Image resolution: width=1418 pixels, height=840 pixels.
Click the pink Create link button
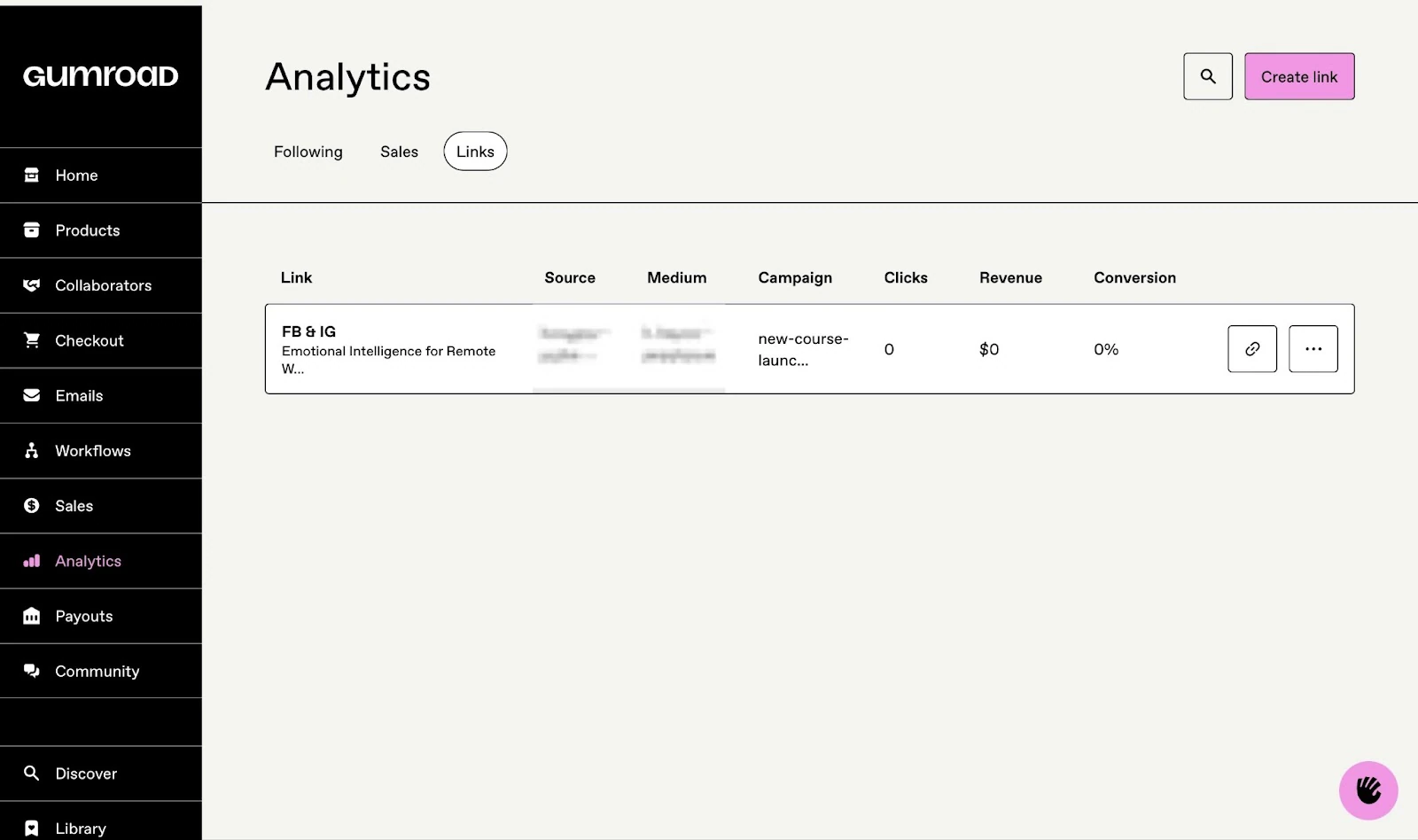(1299, 76)
